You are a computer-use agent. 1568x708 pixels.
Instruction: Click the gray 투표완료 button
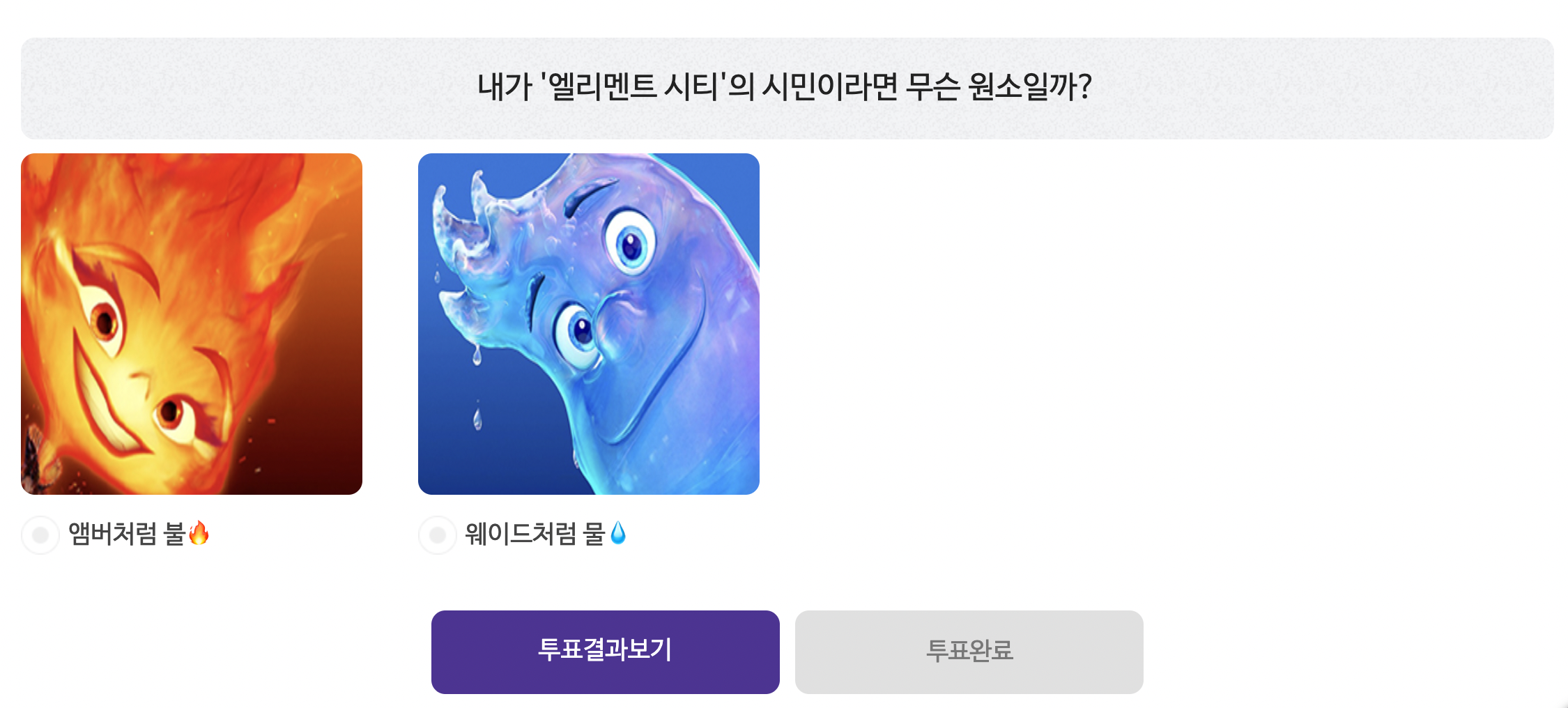click(969, 652)
